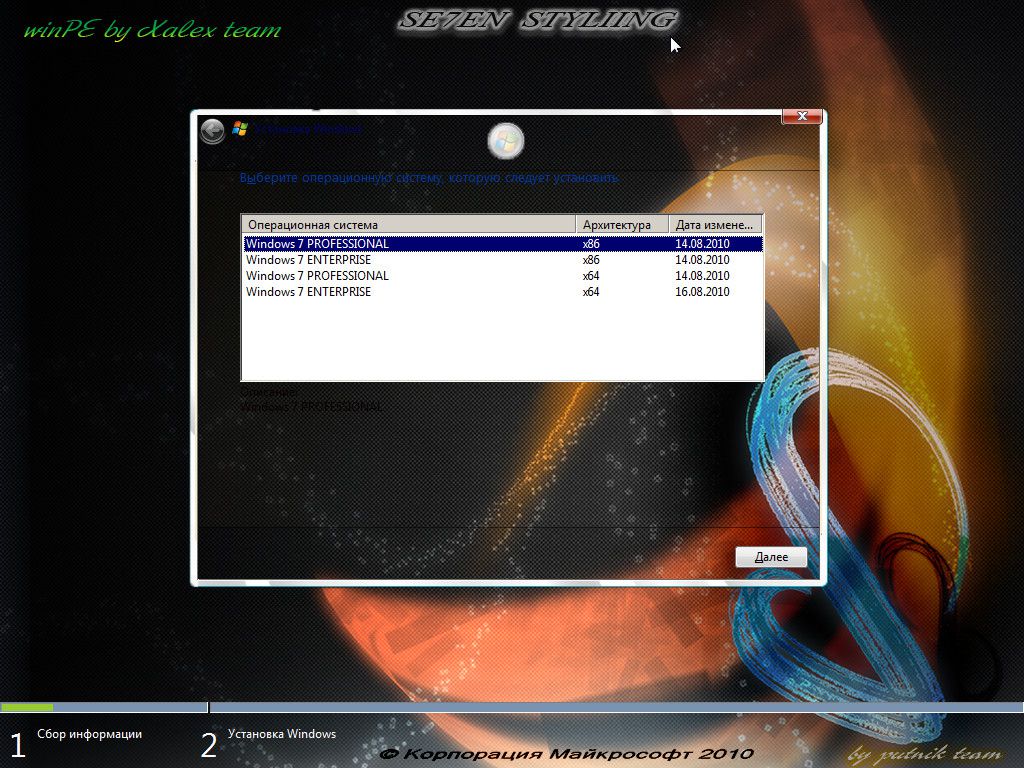Screen dimensions: 1024x768
Task: Pick the Windows 7 PROFESSIONAL x64 entry
Action: (x=503, y=276)
